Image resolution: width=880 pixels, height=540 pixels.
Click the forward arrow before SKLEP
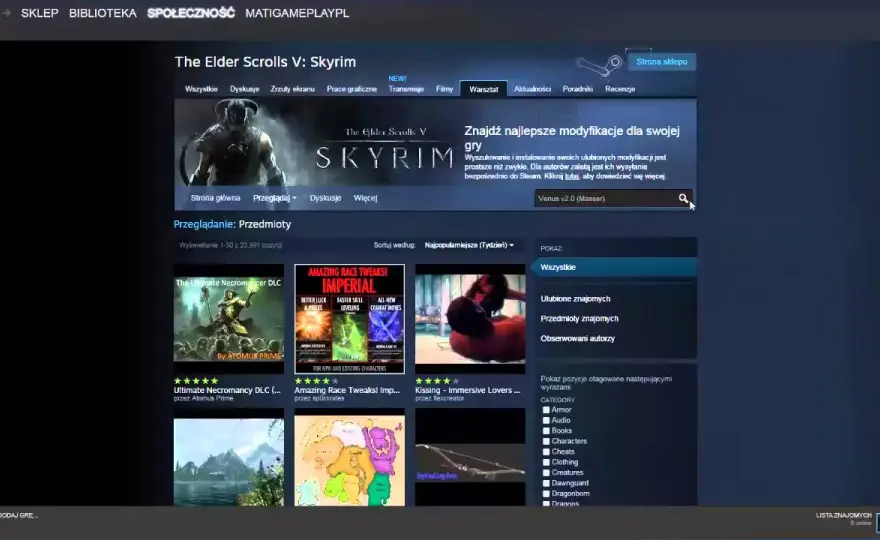point(7,13)
